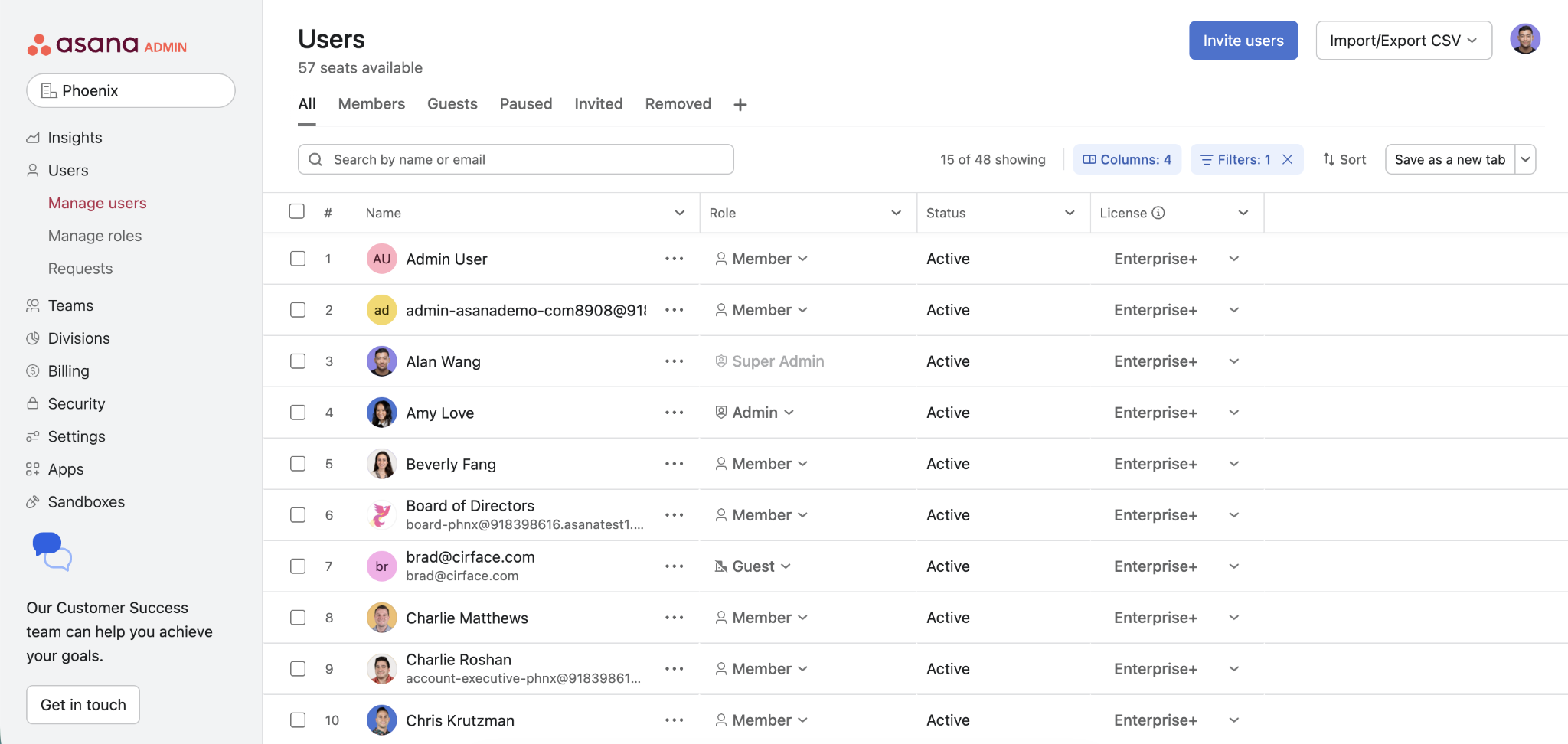1568x744 pixels.
Task: Open more options for Board of Directors
Action: click(x=674, y=515)
